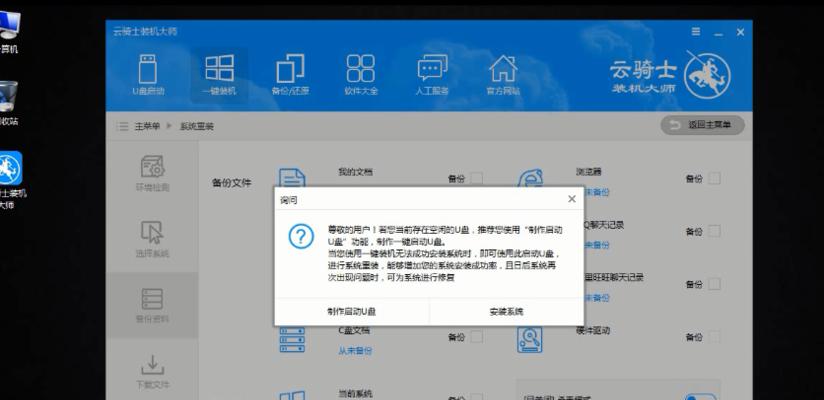Open the U盘启动 section in the top bar
The height and width of the screenshot is (400, 824).
pyautogui.click(x=148, y=75)
